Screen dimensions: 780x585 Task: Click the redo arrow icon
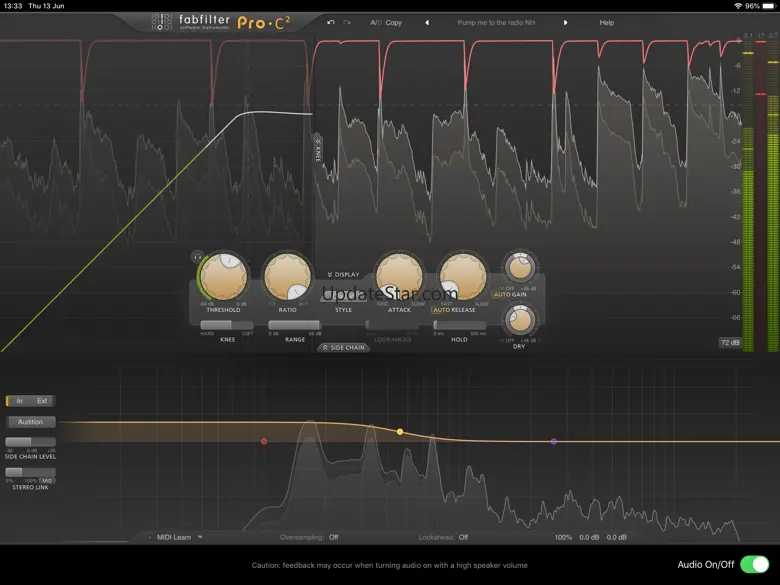[347, 22]
